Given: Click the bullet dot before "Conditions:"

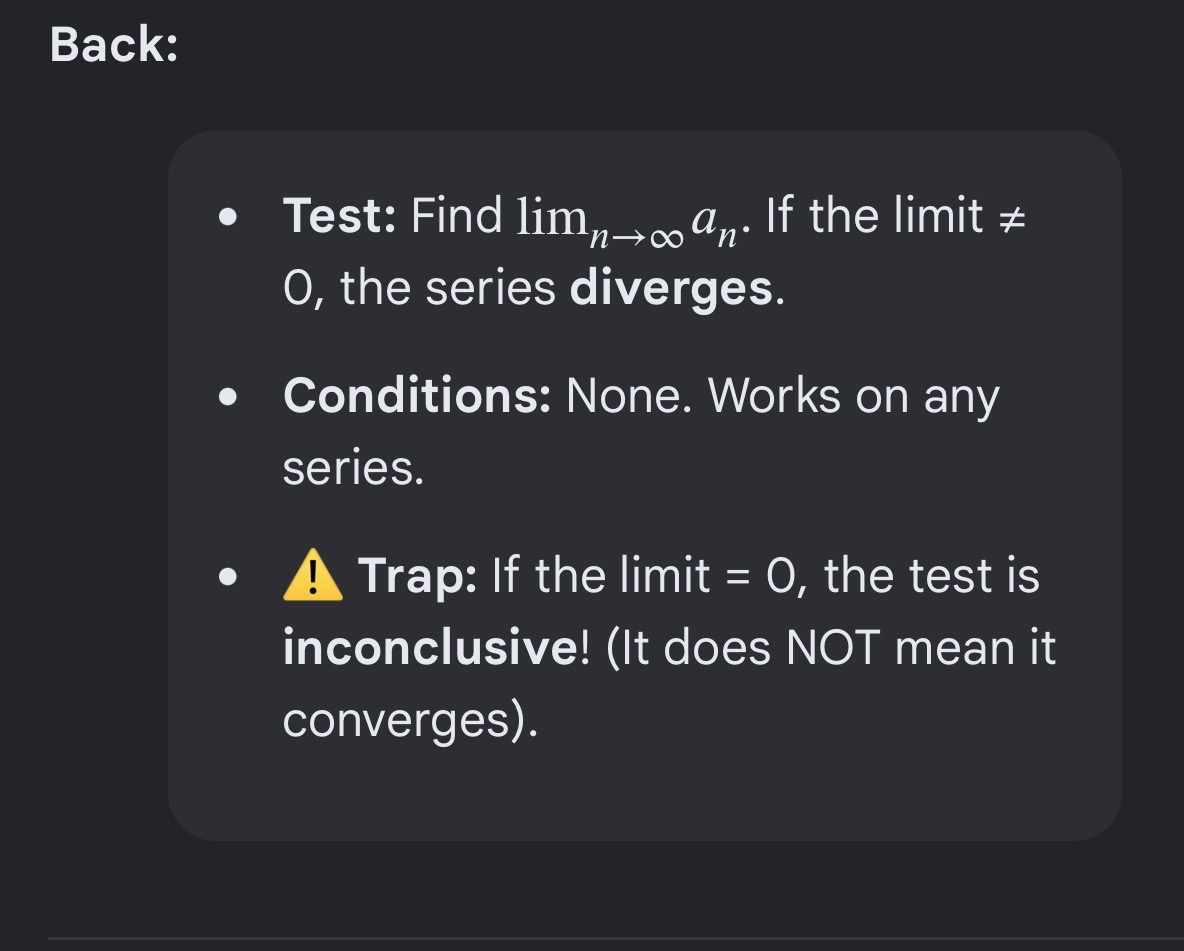Looking at the screenshot, I should 227,397.
